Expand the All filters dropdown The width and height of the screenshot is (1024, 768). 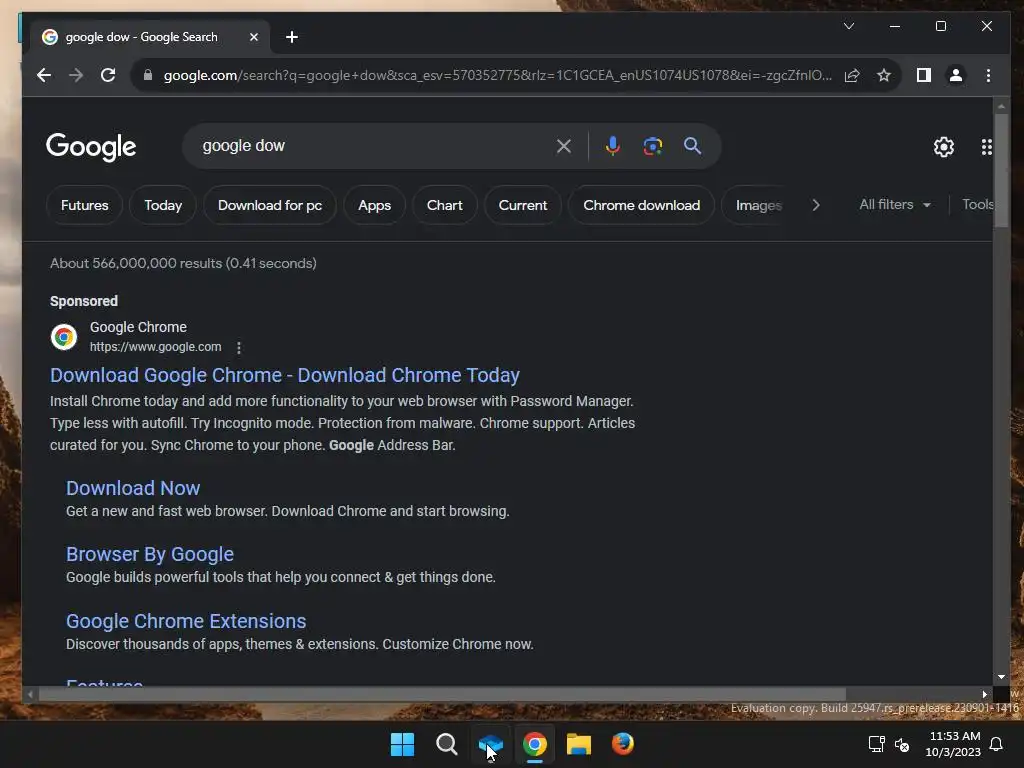895,204
